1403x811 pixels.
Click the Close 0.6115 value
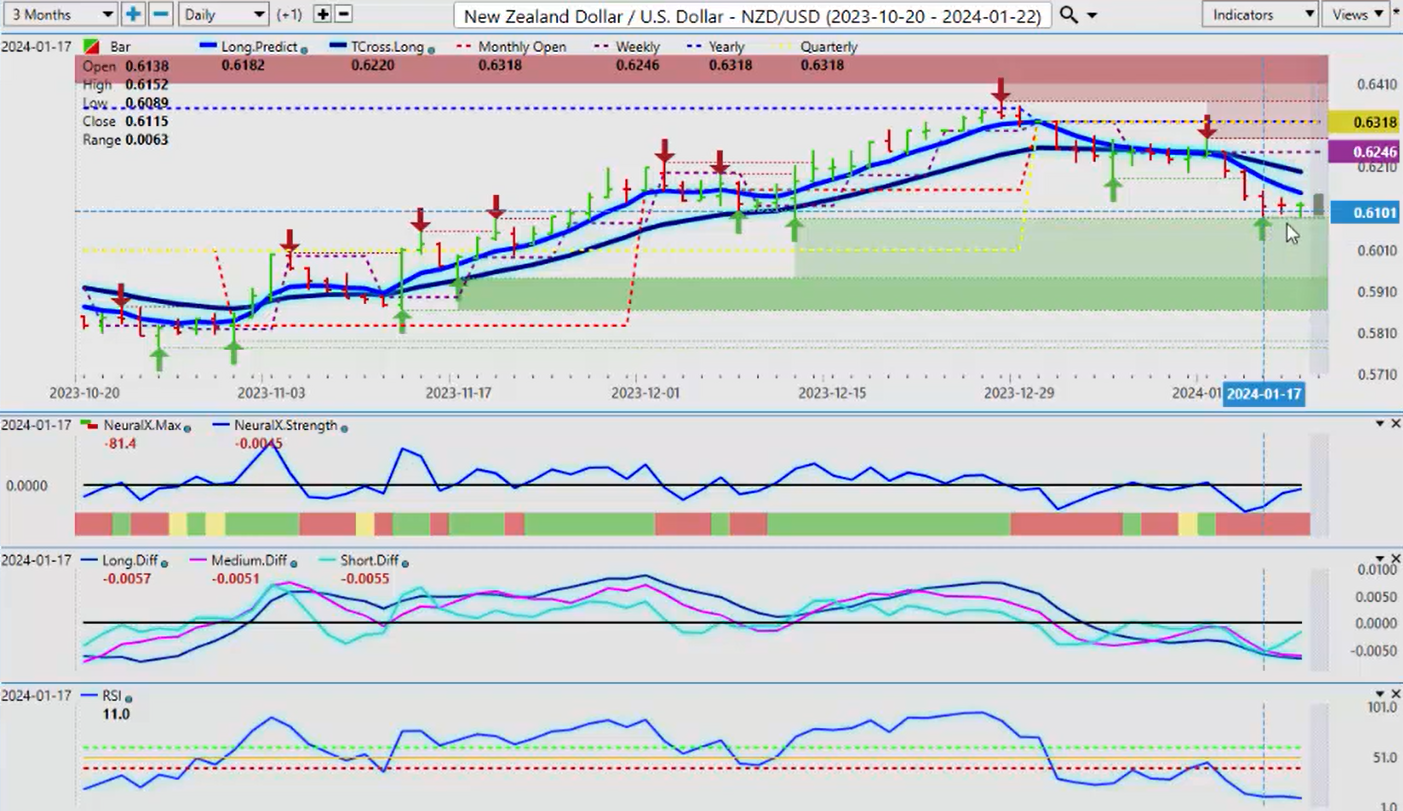point(147,121)
